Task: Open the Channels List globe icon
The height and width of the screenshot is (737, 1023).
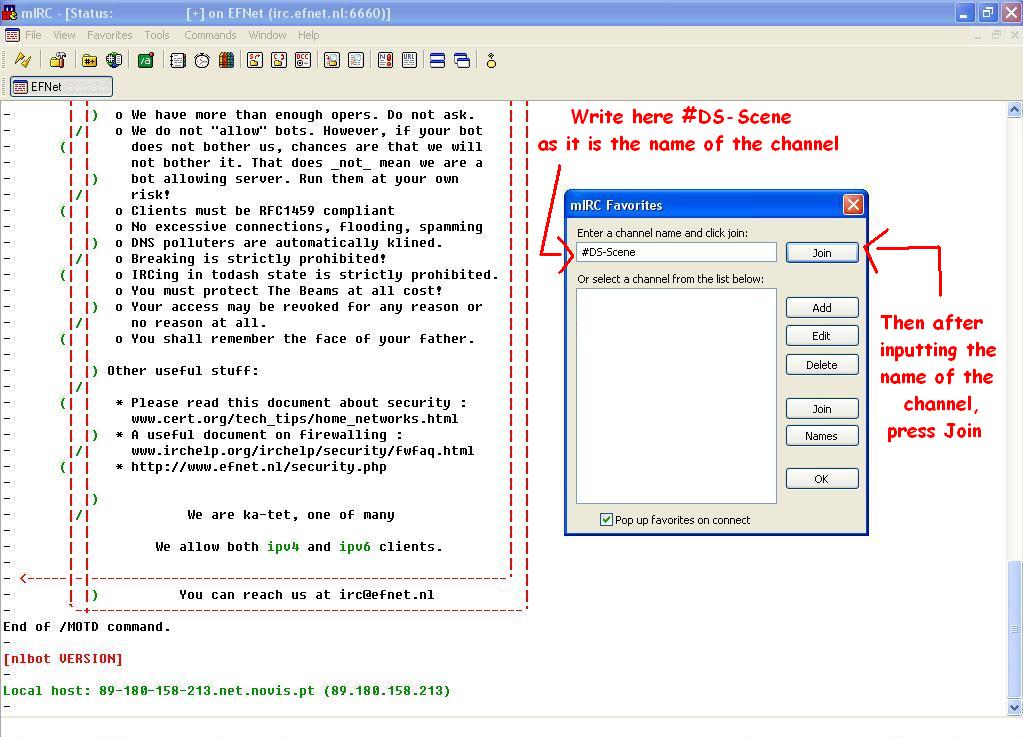Action: click(x=114, y=61)
